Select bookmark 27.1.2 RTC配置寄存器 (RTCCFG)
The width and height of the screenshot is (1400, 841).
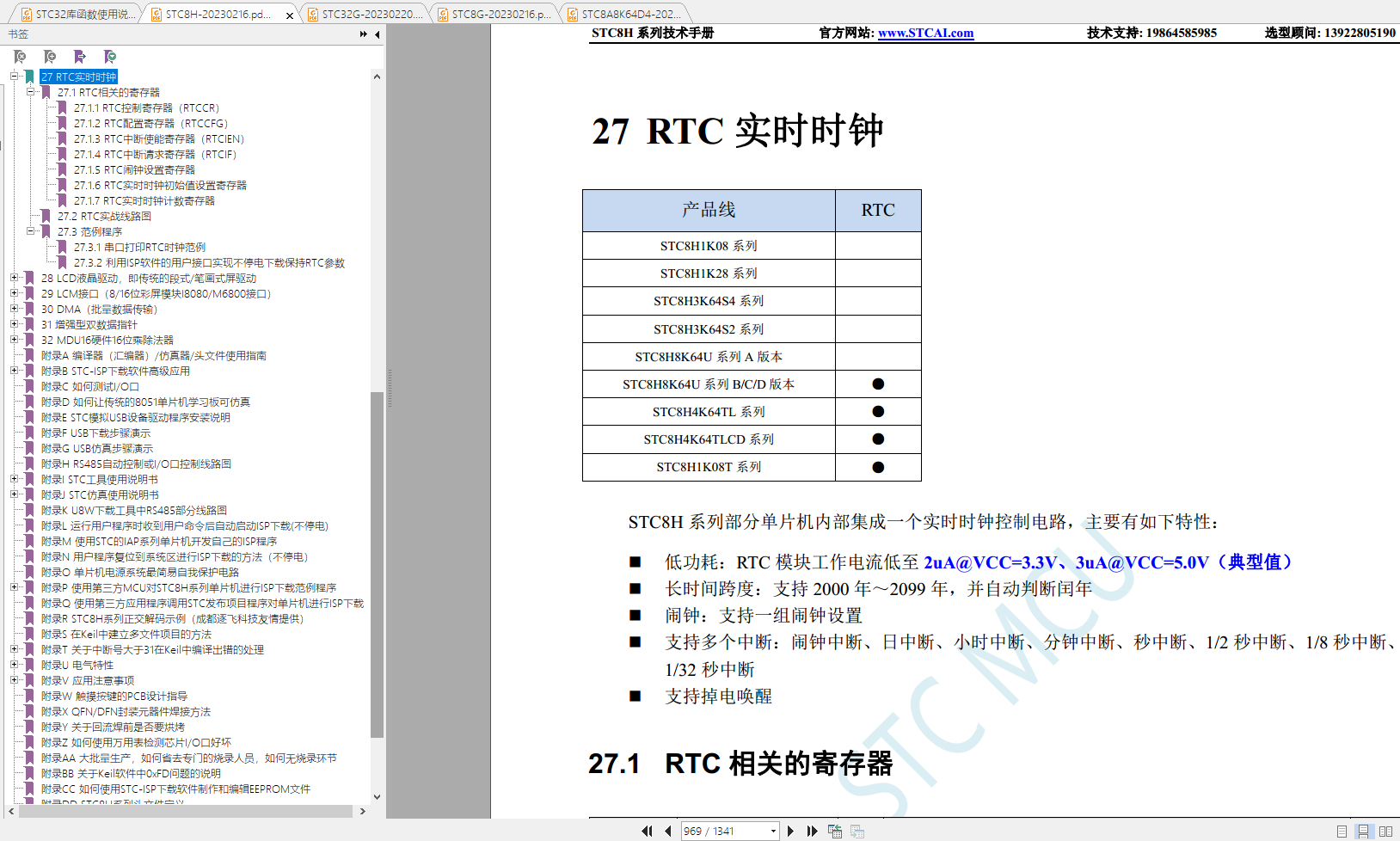tap(150, 123)
